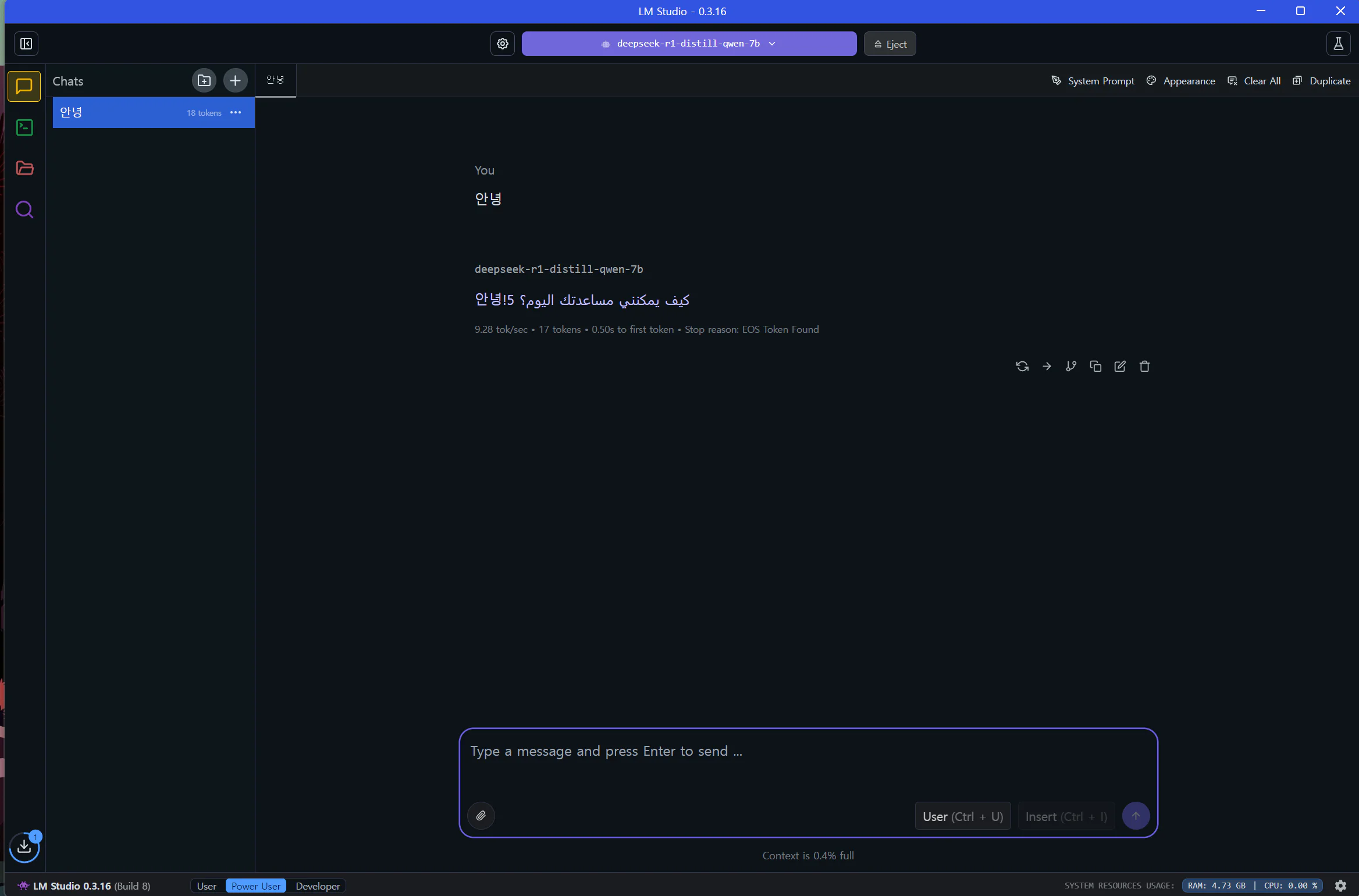The height and width of the screenshot is (896, 1359).
Task: Switch to User mode
Action: click(207, 886)
